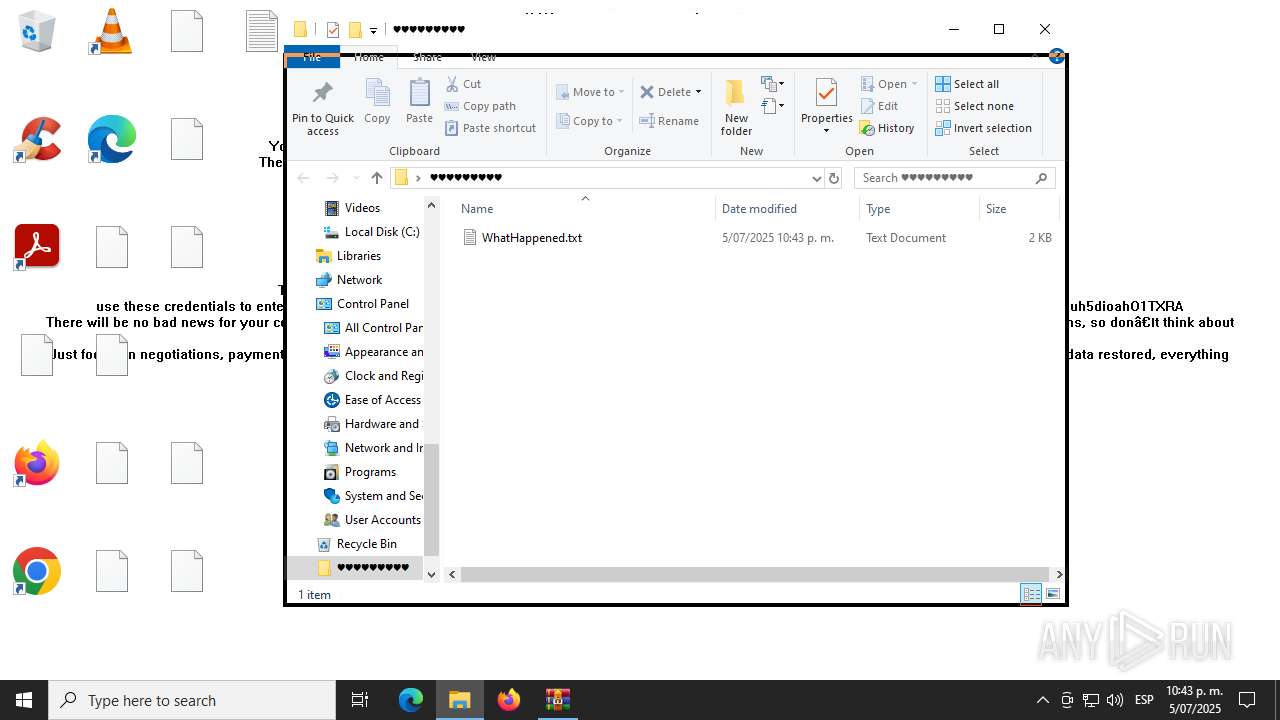
Task: Click the Windows Start button
Action: click(x=24, y=700)
